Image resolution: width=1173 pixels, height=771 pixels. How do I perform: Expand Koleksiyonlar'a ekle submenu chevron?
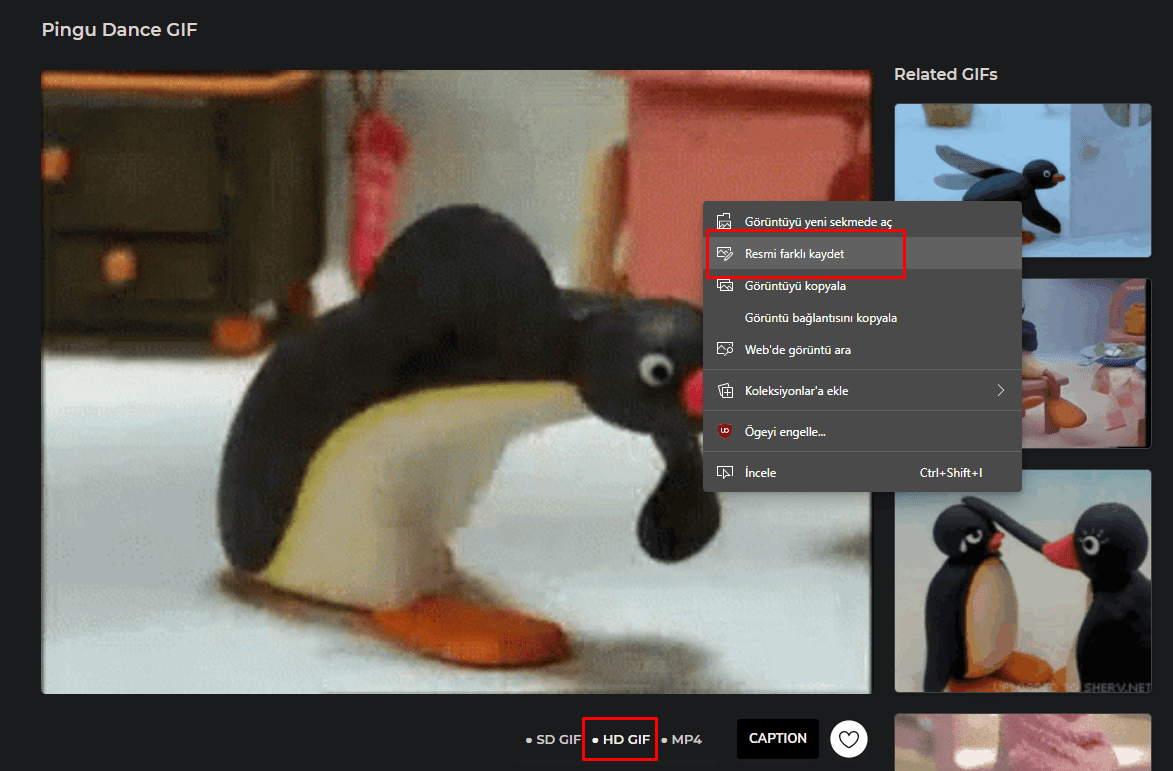(x=1000, y=390)
